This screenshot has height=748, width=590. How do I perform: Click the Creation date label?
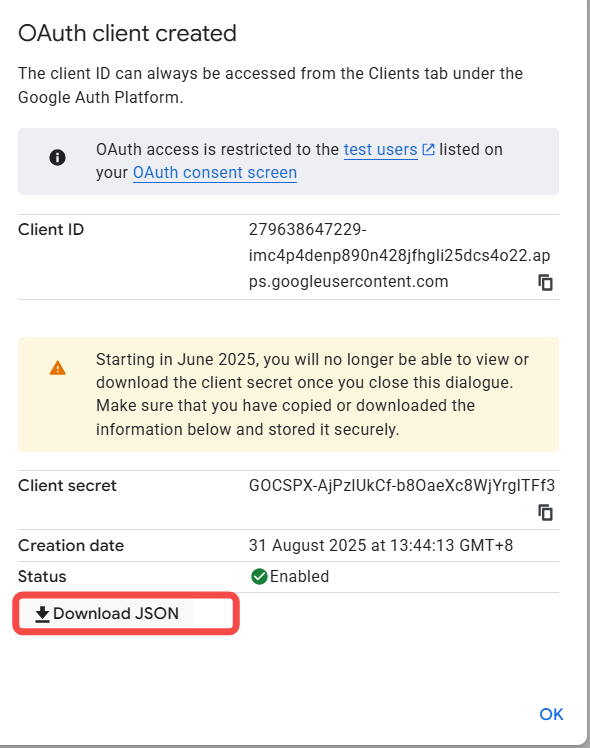(71, 545)
